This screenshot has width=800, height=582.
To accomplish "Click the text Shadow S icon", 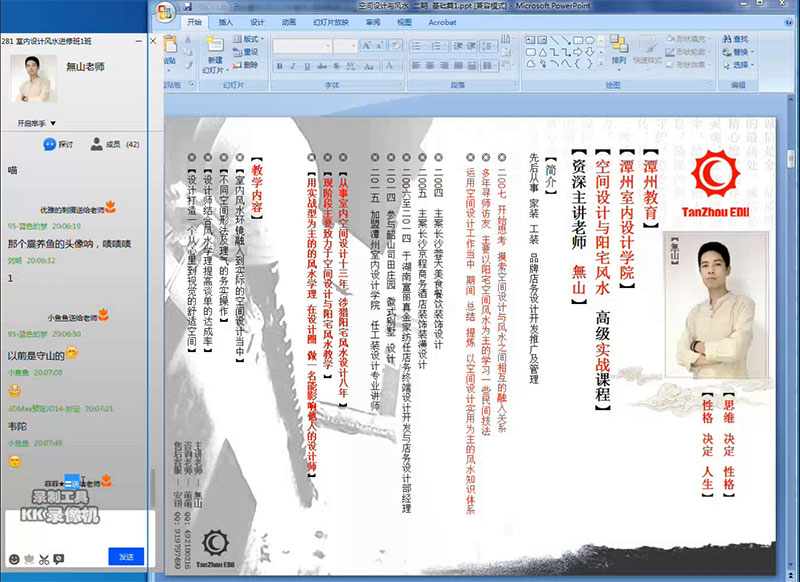I will 337,66.
